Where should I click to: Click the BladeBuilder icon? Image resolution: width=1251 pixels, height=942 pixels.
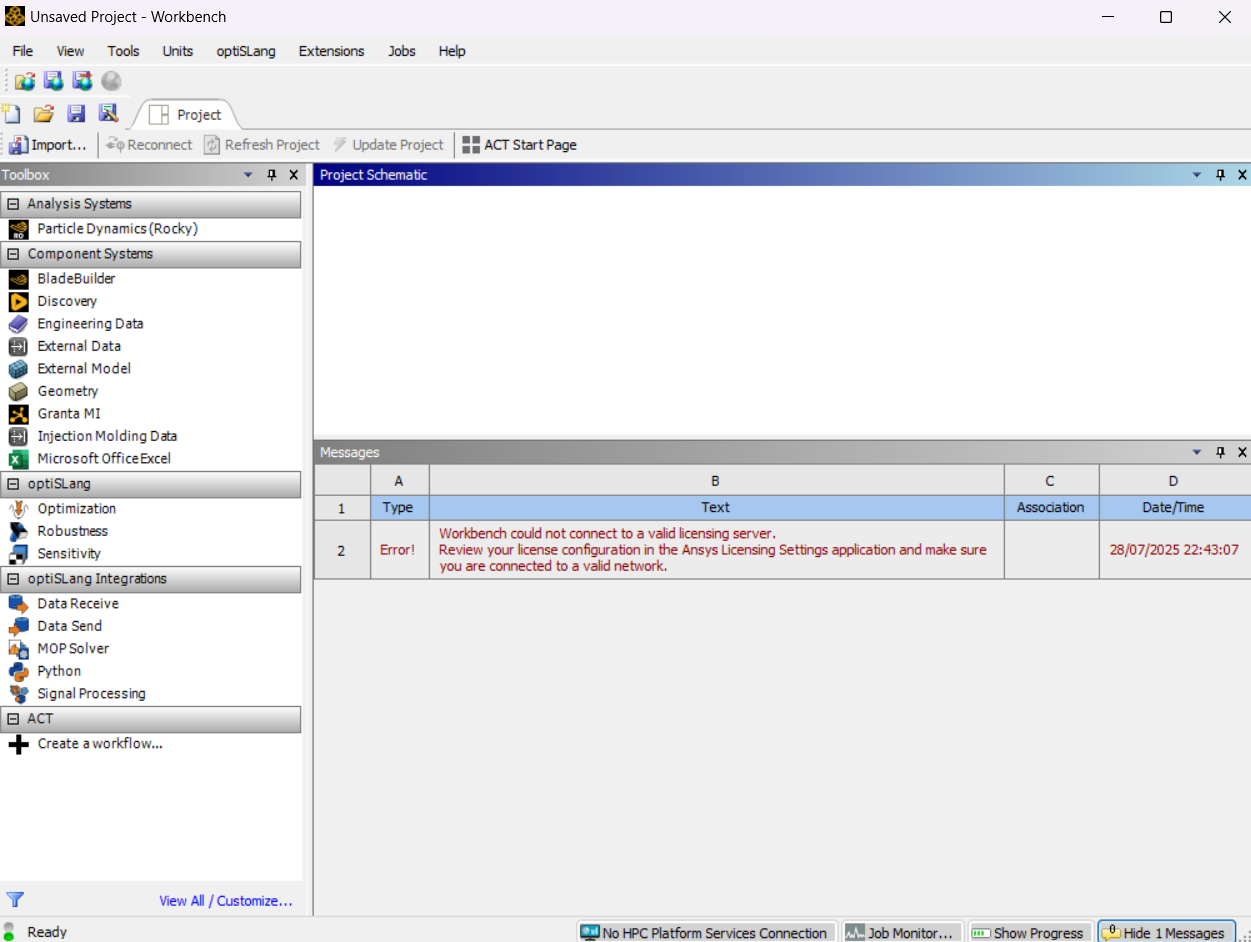[18, 279]
